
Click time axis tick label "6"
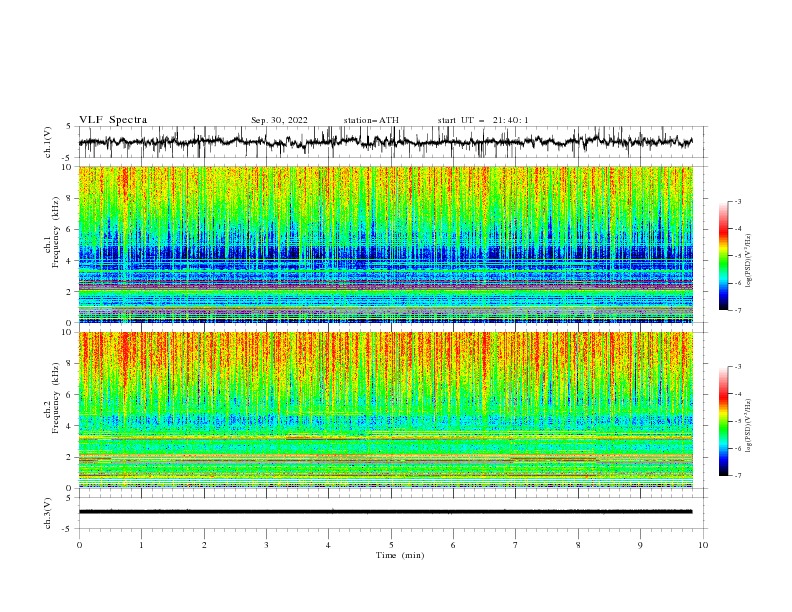[453, 545]
